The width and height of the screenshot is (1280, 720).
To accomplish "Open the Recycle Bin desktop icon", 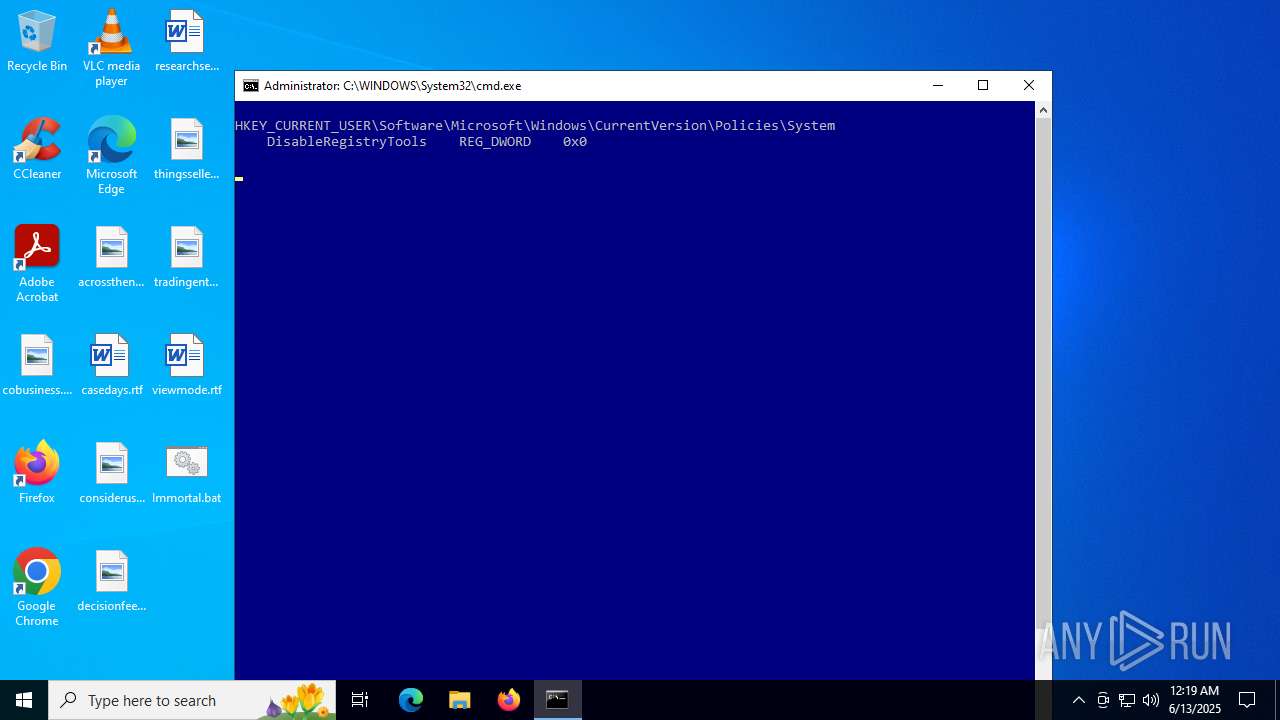I will 37,42.
